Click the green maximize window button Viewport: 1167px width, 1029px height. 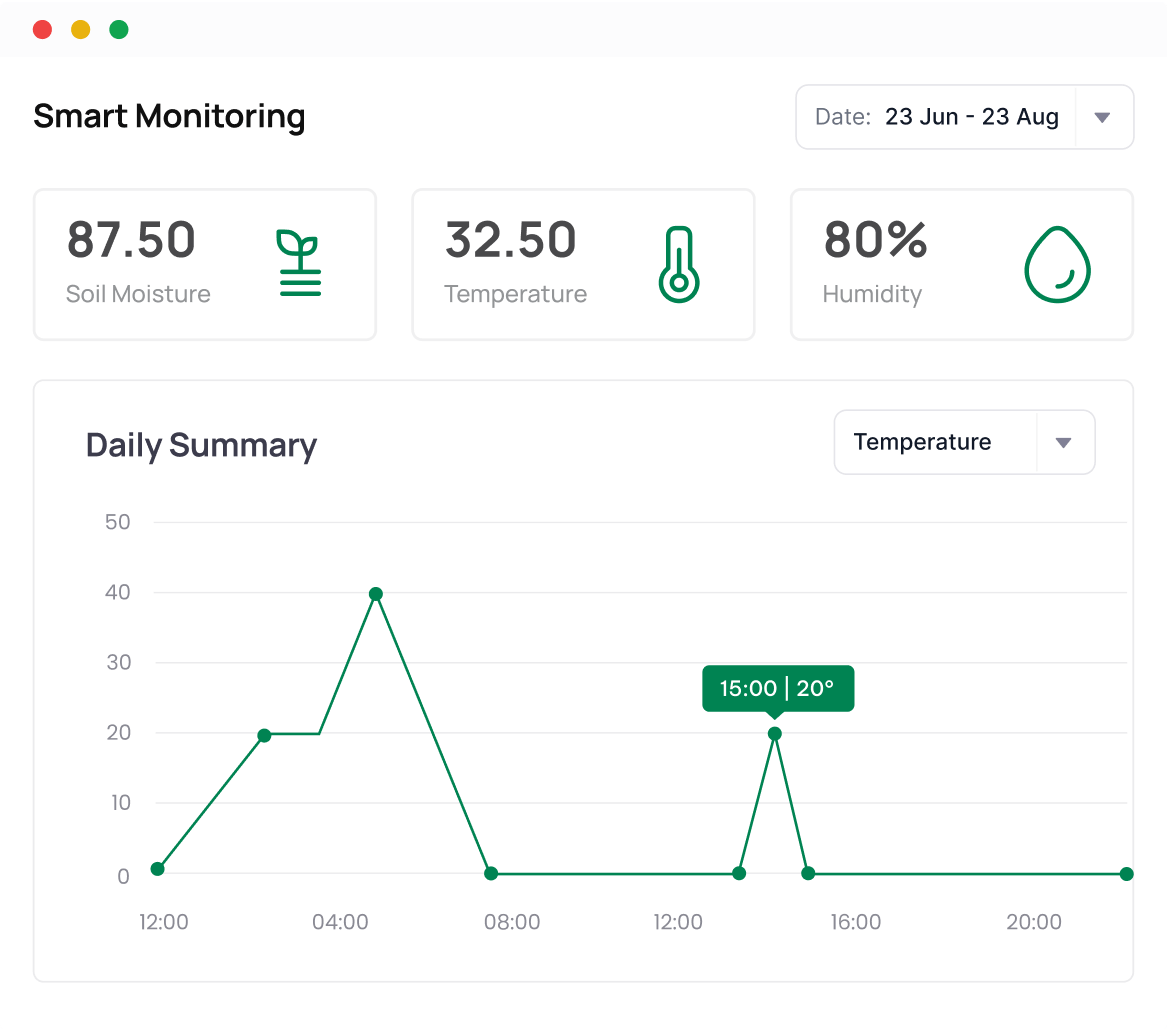(x=119, y=29)
